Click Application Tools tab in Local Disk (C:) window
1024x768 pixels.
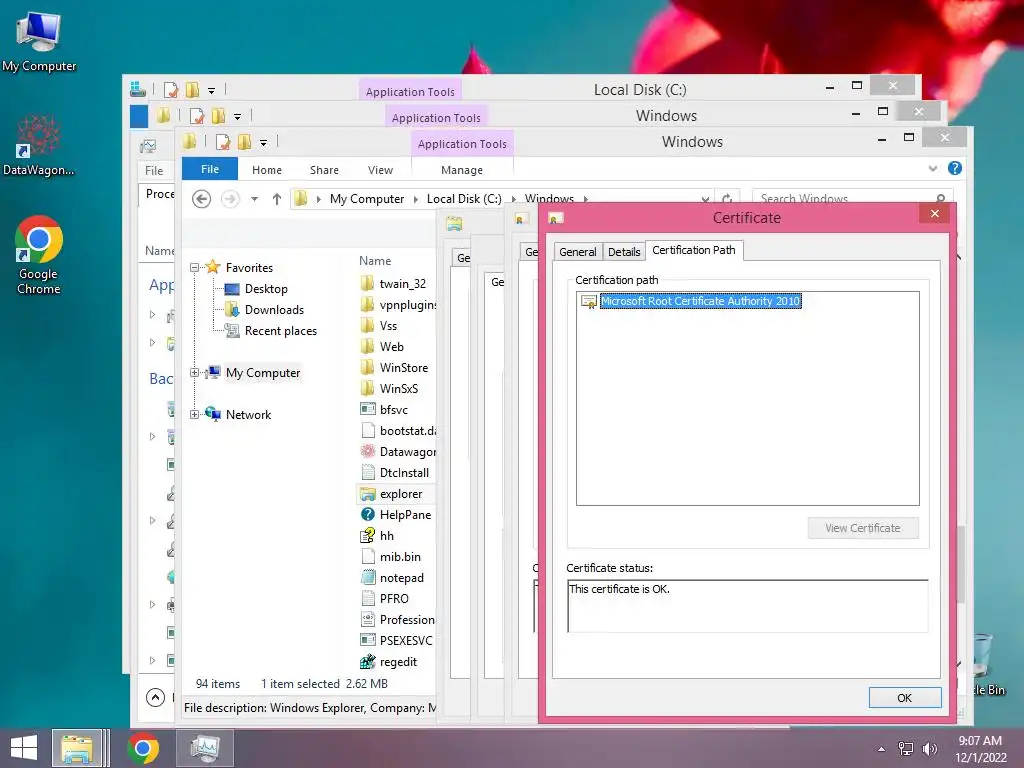coord(409,91)
